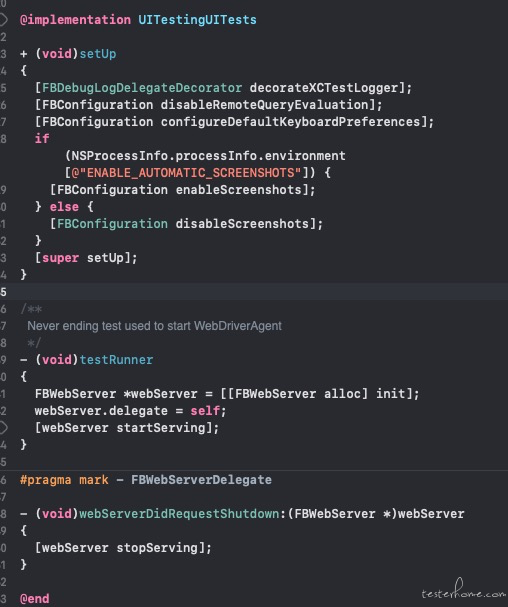Click the diamond beside webServer startServing line
Viewport: 508px width, 607px height.
click(x=3, y=428)
